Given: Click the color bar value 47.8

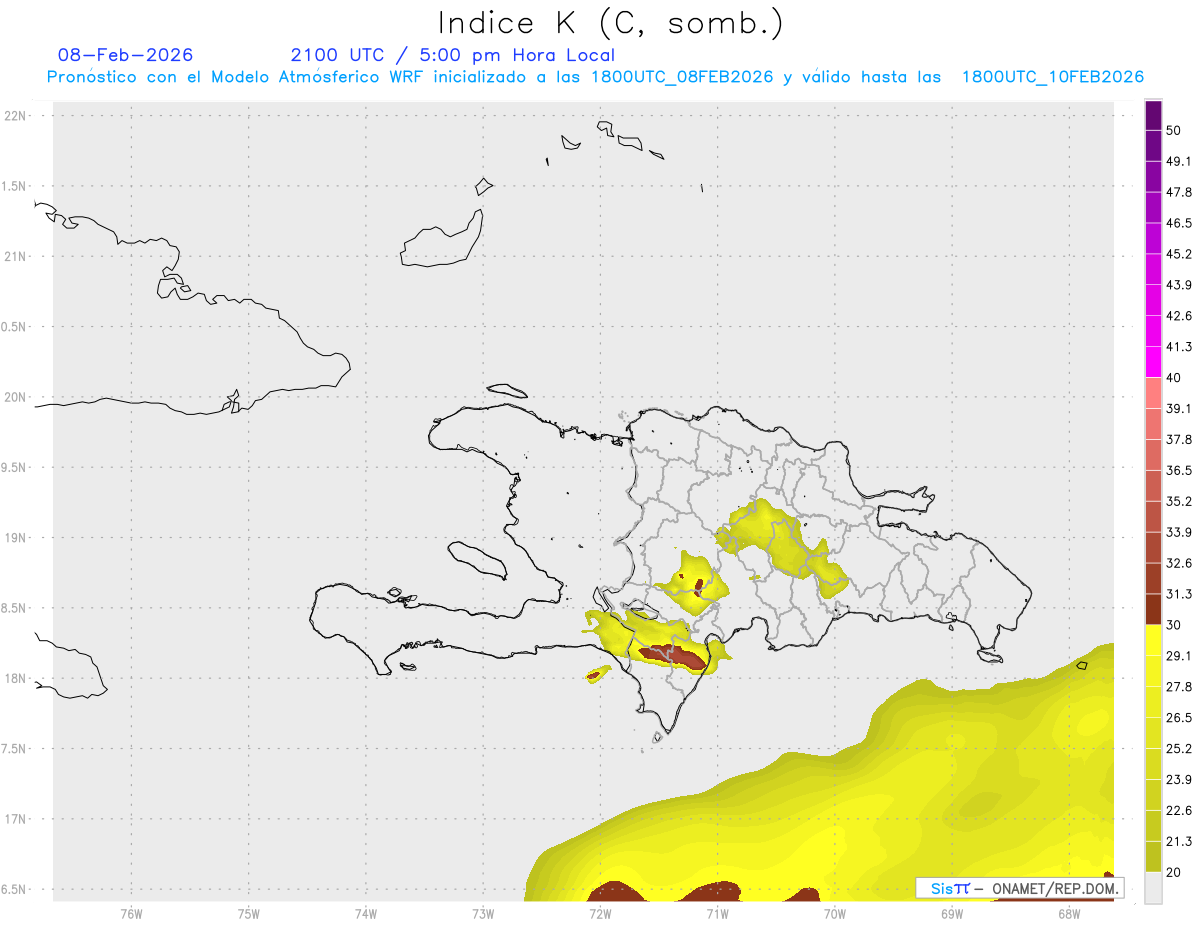Looking at the screenshot, I should [1178, 192].
